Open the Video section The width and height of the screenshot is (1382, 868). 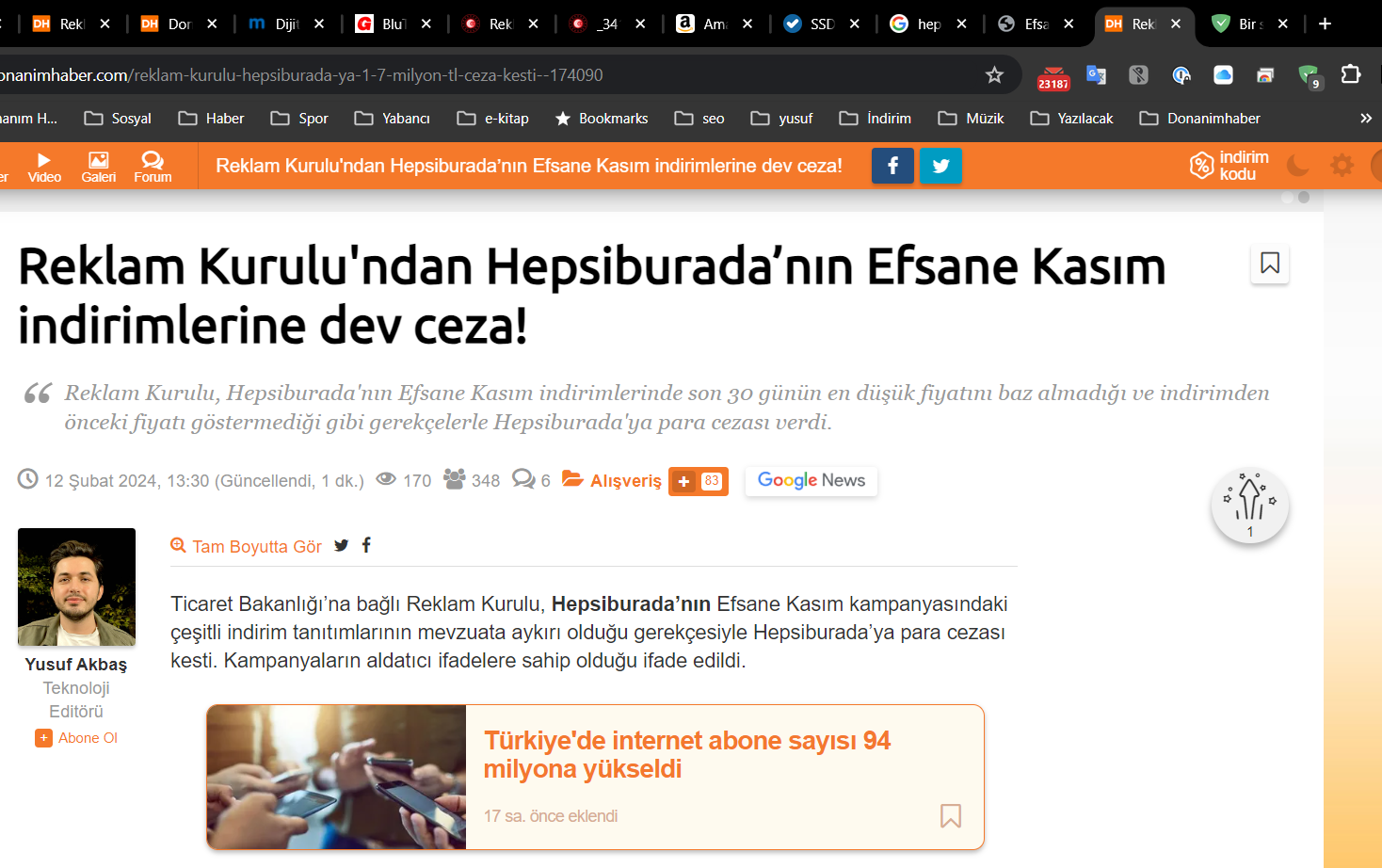[x=44, y=167]
